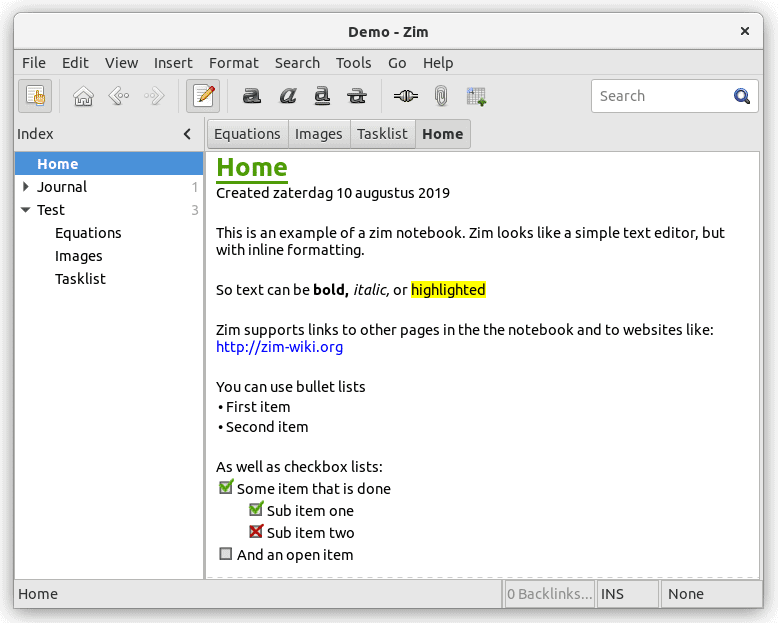Toggle the editable notebook pencil icon
778x623 pixels.
pyautogui.click(x=203, y=96)
